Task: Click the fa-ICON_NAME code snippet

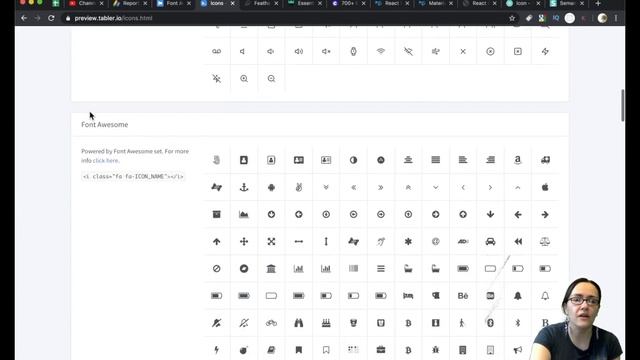Action: pyautogui.click(x=133, y=177)
